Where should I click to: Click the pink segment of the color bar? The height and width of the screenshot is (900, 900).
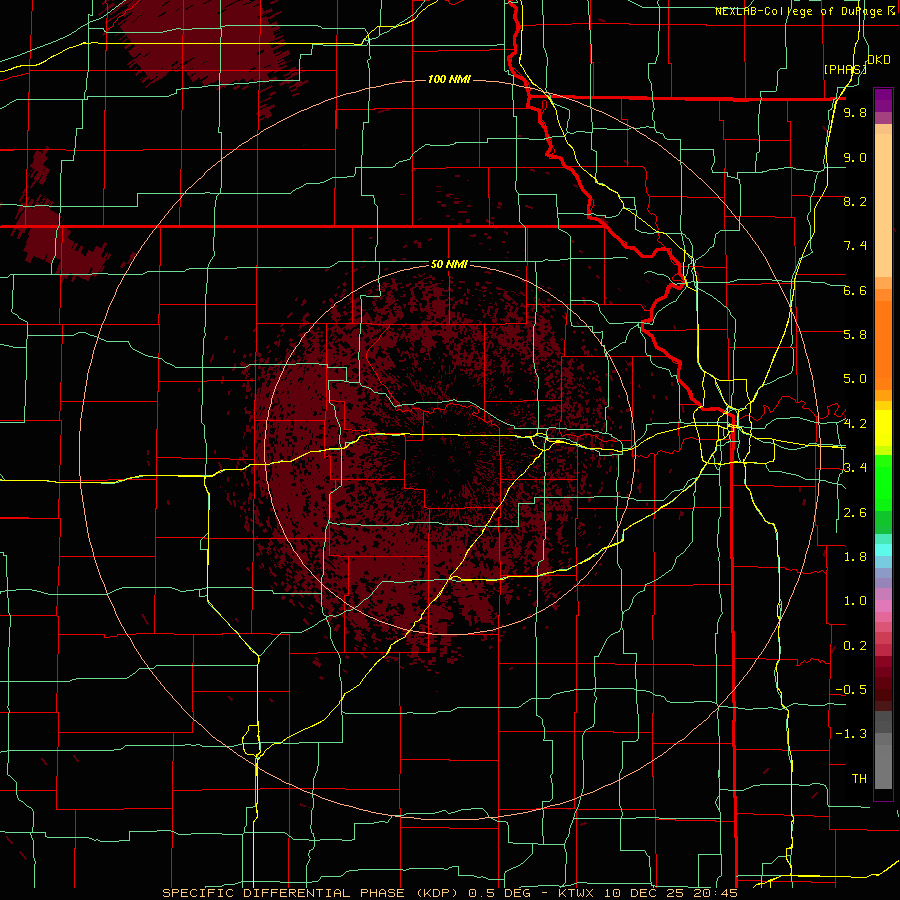(883, 606)
